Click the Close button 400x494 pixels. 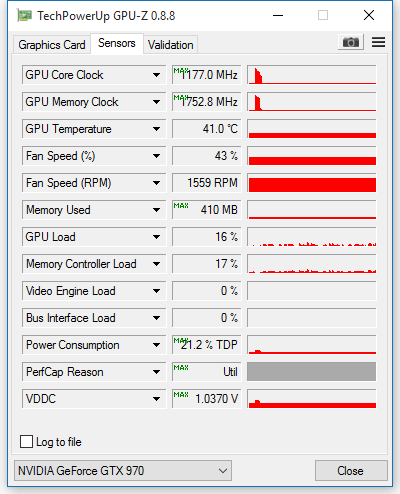351,471
